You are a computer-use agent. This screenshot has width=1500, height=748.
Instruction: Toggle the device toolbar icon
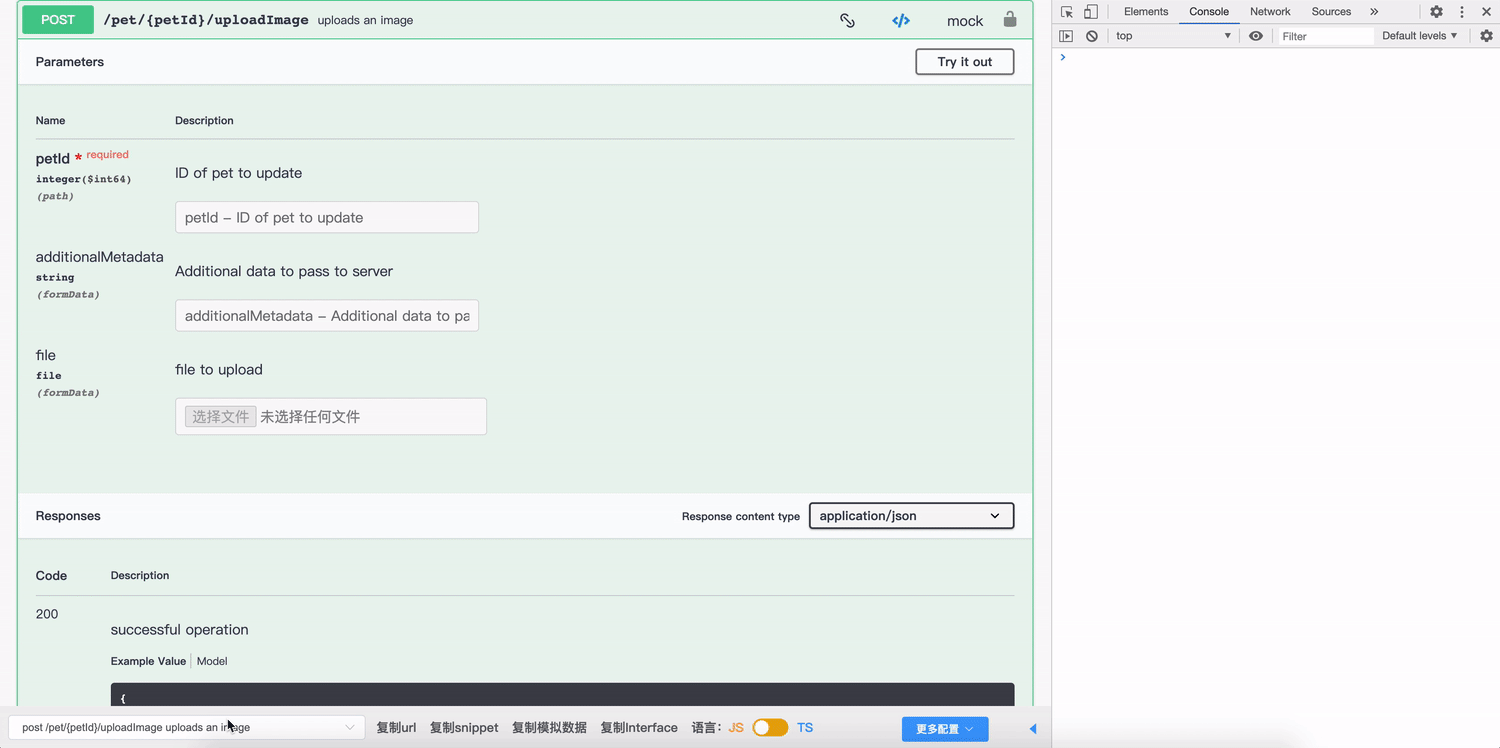1091,12
